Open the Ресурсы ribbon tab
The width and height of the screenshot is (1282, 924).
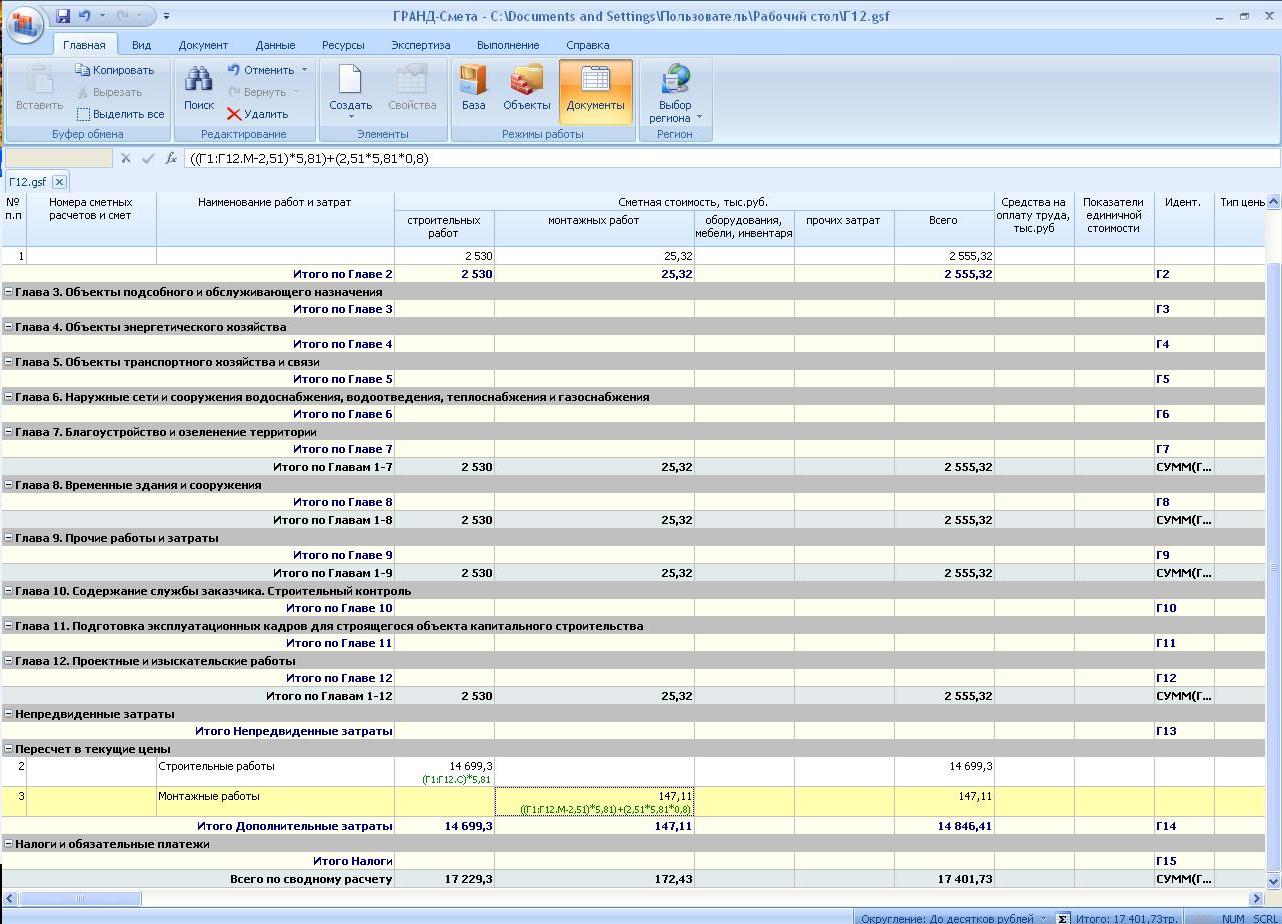[x=343, y=45]
